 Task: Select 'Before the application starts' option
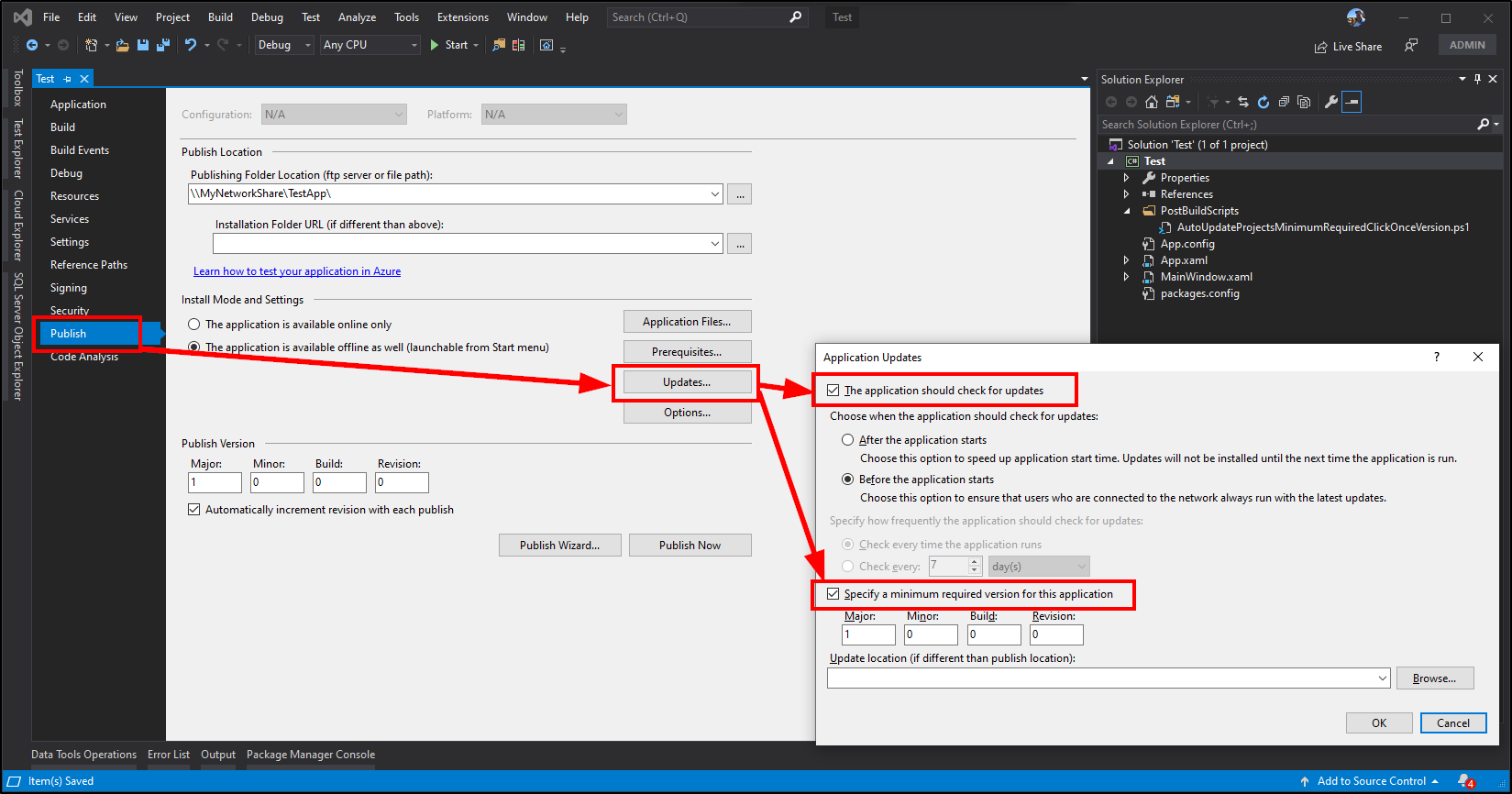point(848,480)
